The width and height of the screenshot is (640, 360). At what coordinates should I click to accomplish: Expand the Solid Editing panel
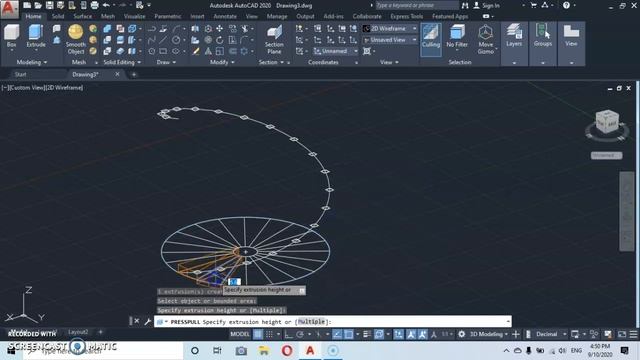[122, 62]
